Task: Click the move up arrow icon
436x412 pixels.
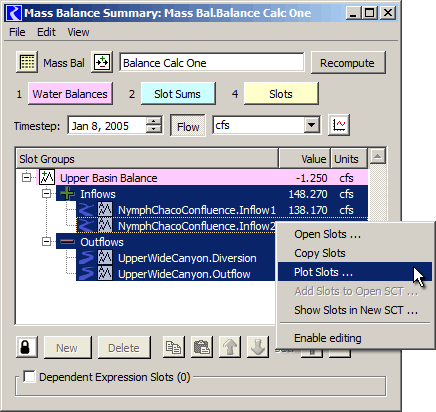Action: pos(230,347)
